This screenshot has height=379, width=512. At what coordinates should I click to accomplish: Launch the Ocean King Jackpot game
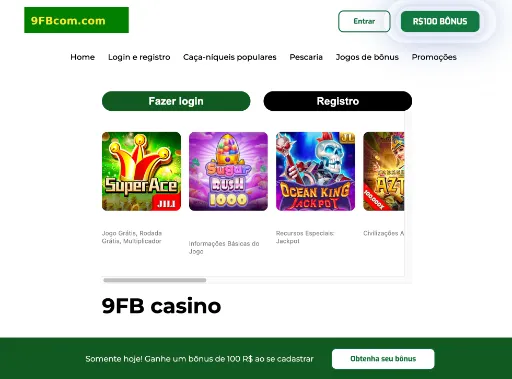(315, 171)
